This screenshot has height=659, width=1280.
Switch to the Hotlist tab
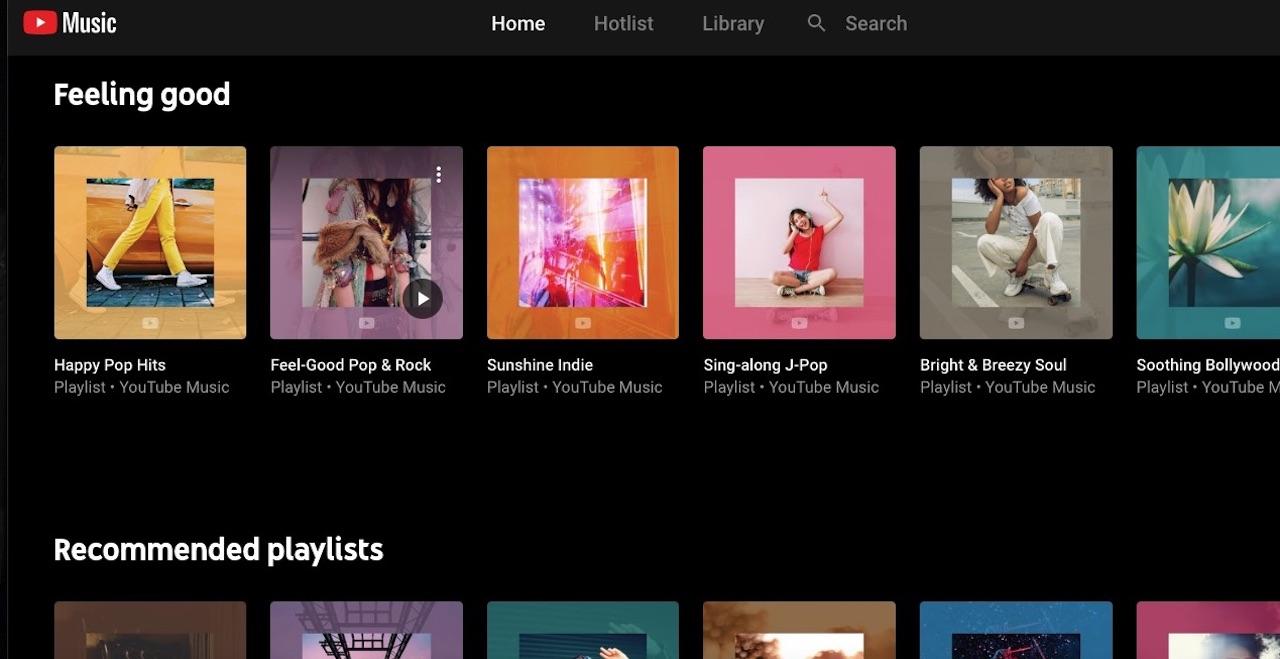tap(623, 23)
